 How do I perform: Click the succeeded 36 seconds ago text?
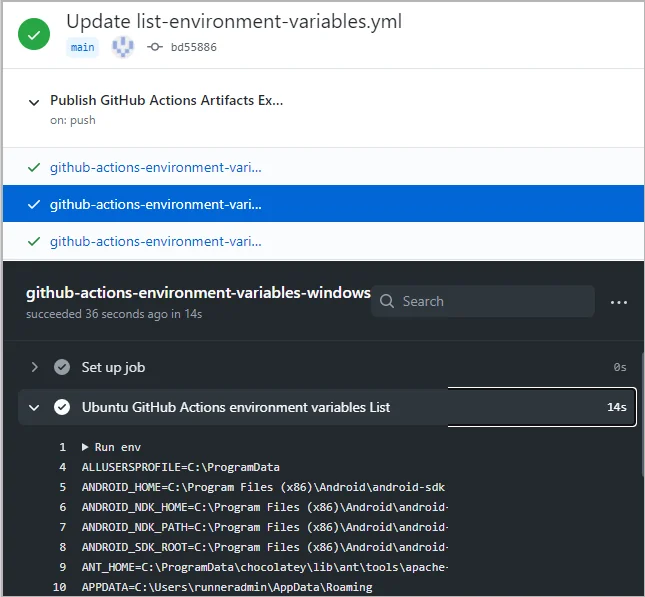[x=114, y=314]
